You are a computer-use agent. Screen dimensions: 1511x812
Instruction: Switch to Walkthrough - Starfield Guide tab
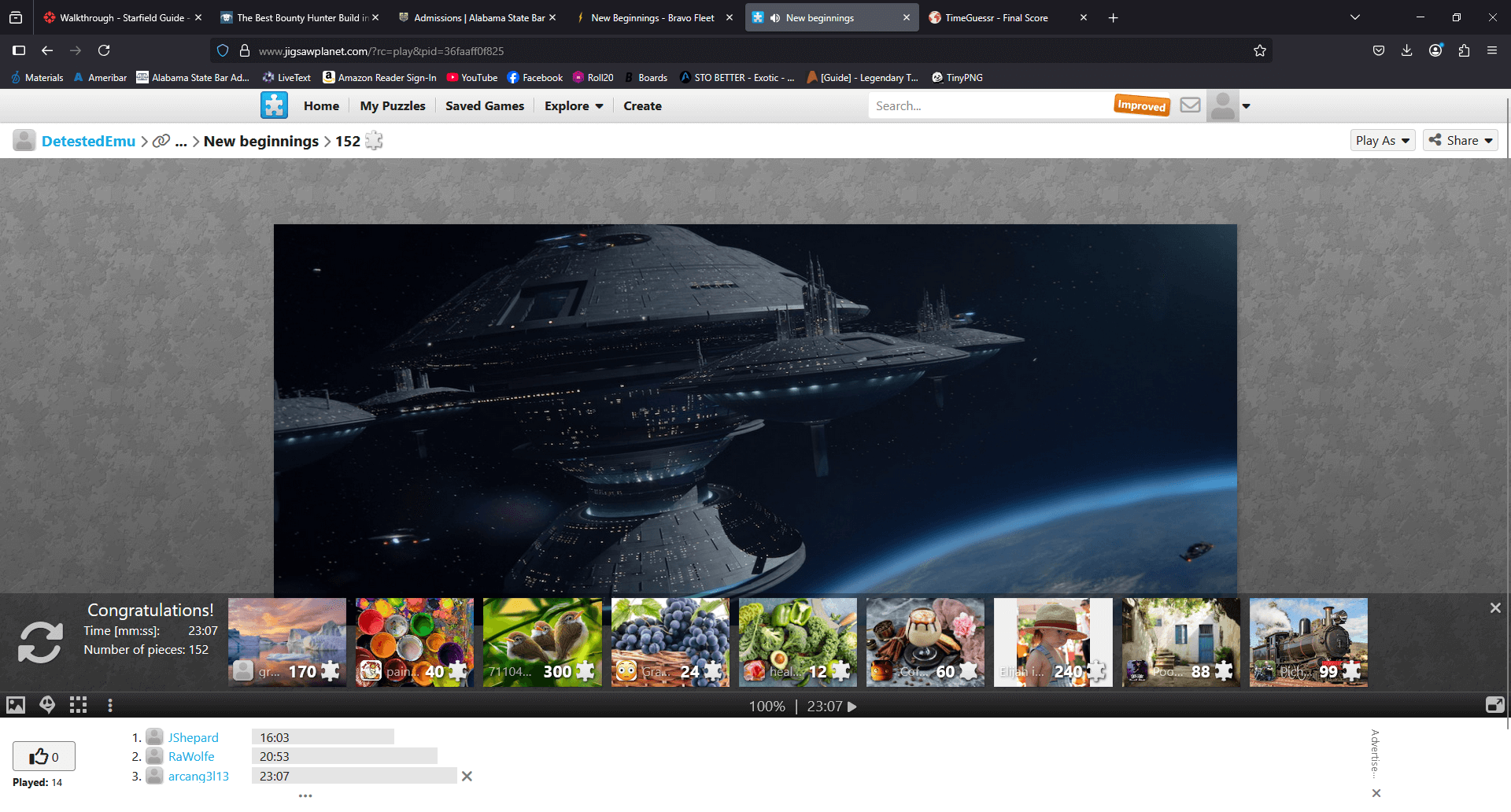[123, 17]
